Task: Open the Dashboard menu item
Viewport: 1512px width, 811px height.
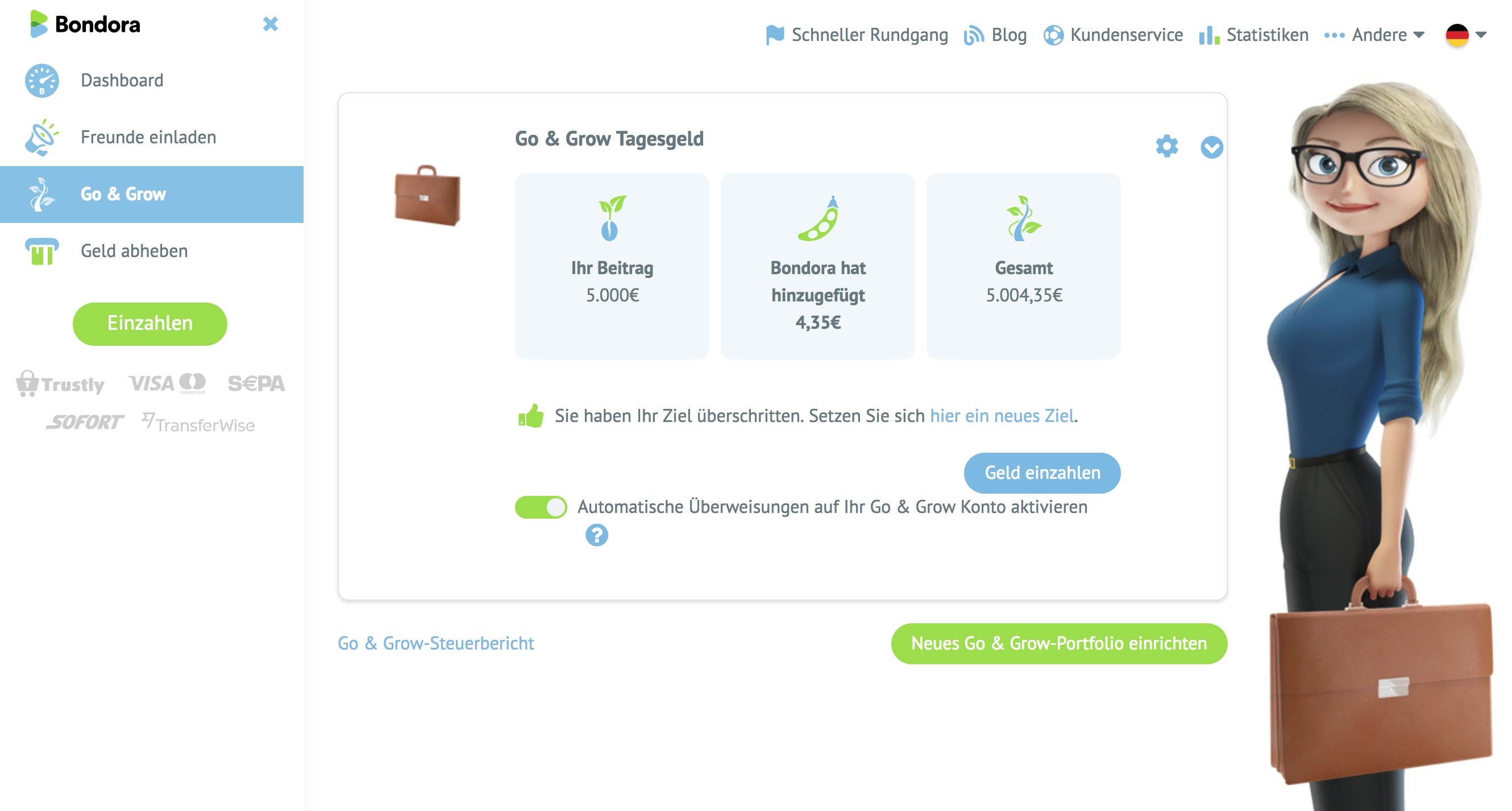Action: pyautogui.click(x=151, y=80)
